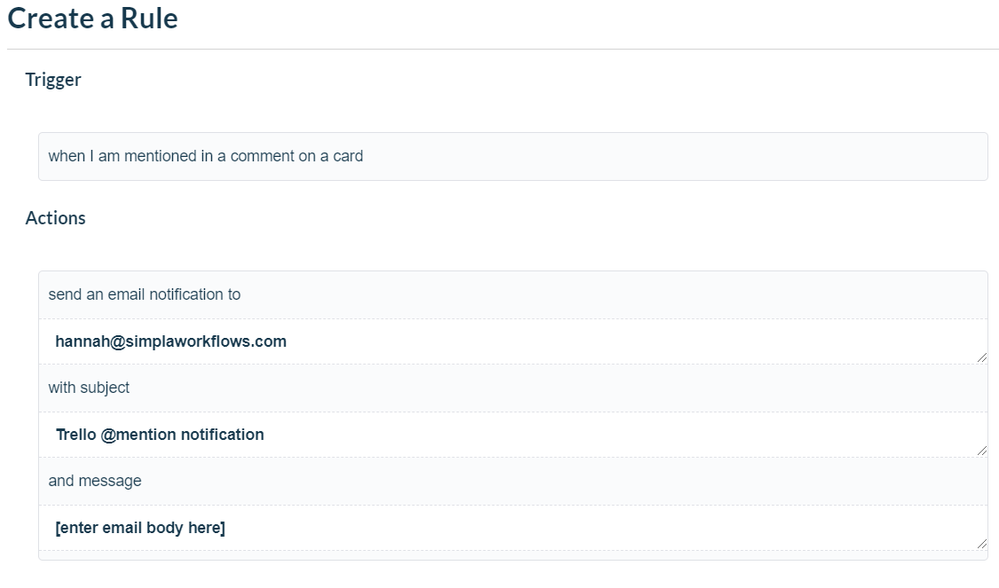This screenshot has width=999, height=588.
Task: Select the 'Actions' section header
Action: pos(55,217)
